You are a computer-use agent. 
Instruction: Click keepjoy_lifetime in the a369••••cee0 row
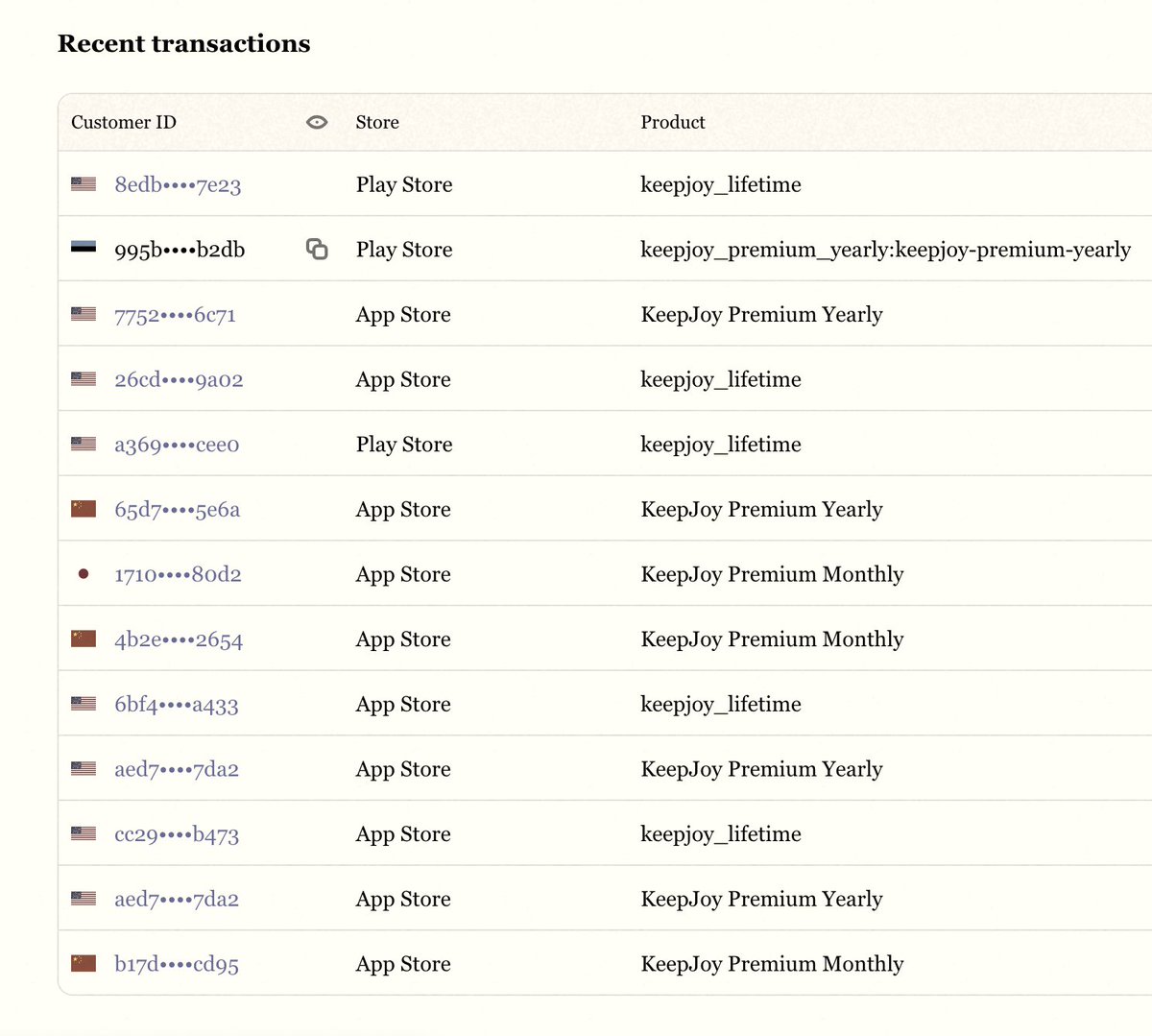coord(721,445)
